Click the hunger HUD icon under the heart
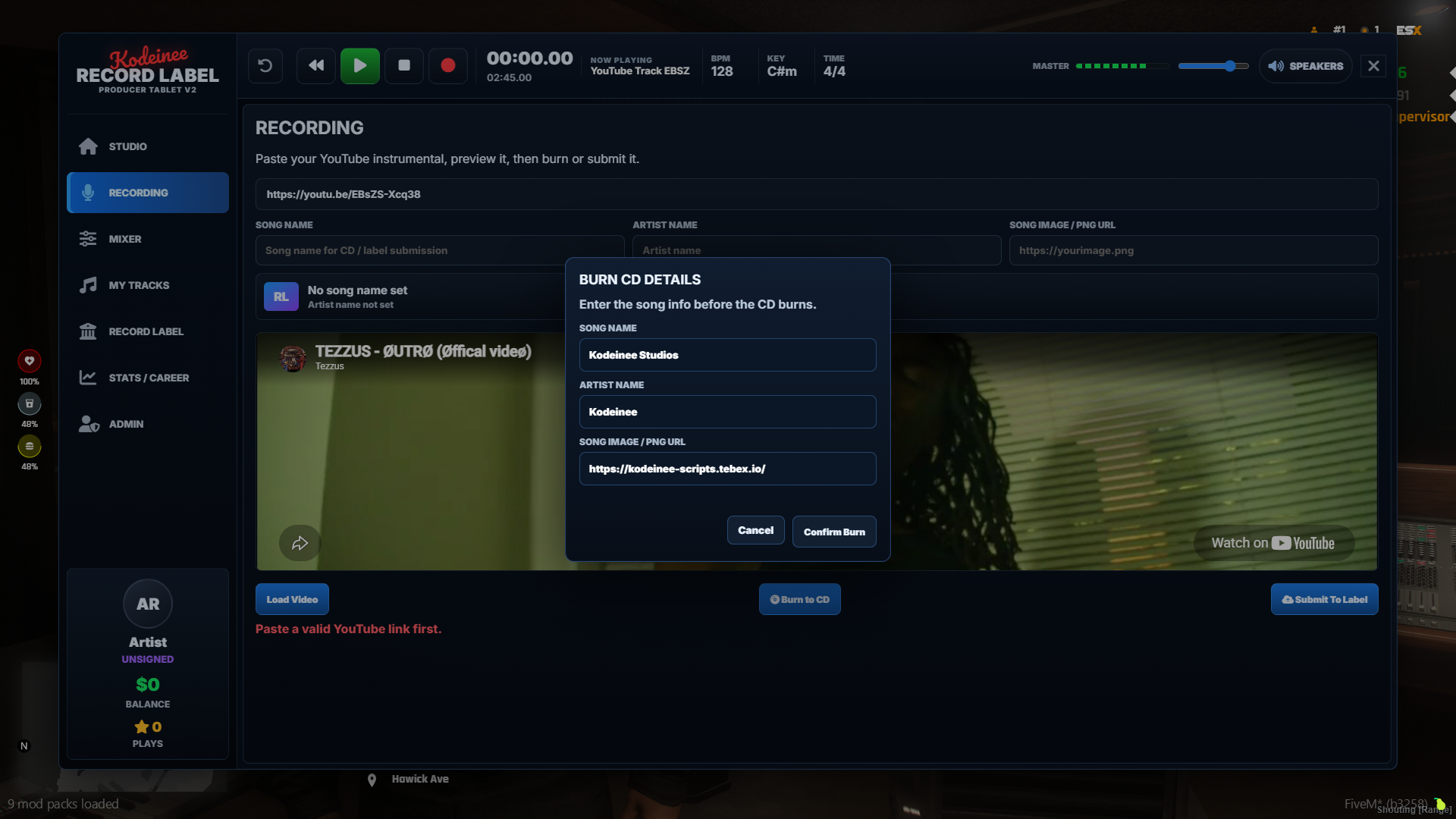 30,403
